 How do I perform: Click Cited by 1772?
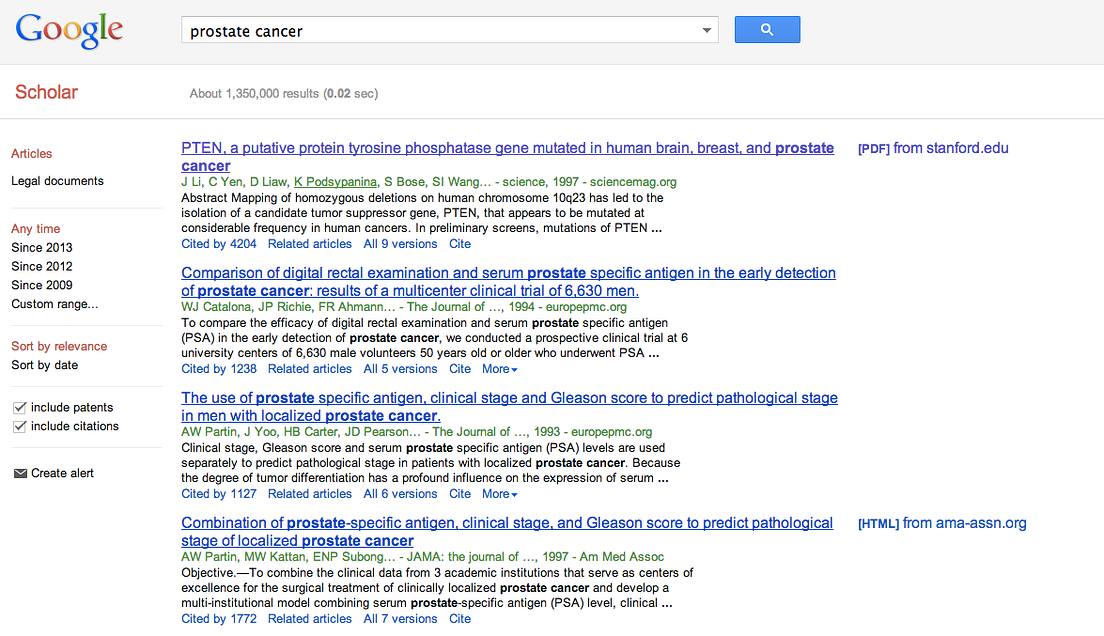click(219, 619)
